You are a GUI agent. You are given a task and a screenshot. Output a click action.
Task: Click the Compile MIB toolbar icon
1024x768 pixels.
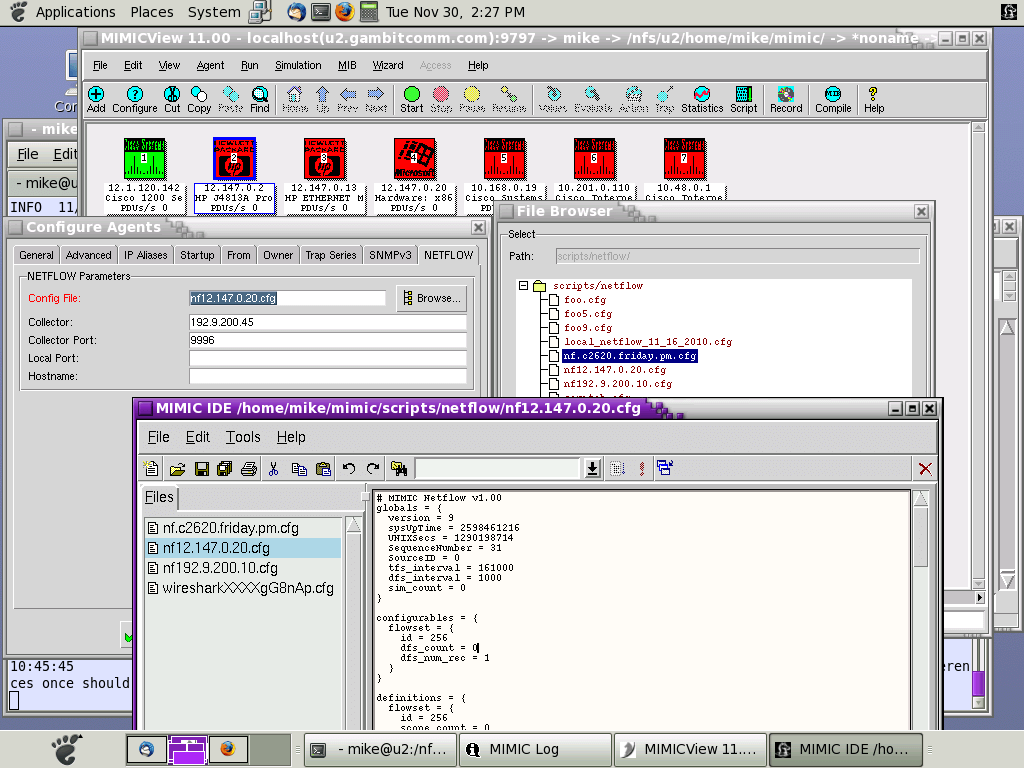pyautogui.click(x=833, y=99)
